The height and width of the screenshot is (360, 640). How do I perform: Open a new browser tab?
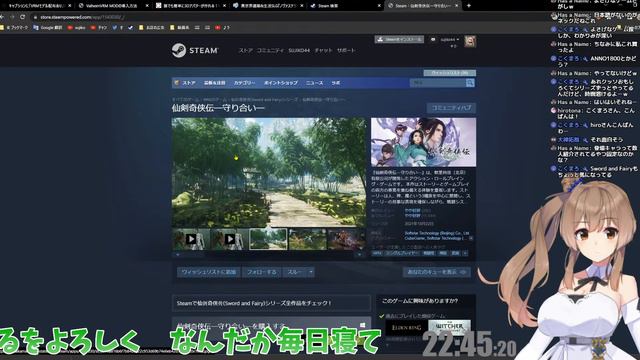pyautogui.click(x=469, y=6)
